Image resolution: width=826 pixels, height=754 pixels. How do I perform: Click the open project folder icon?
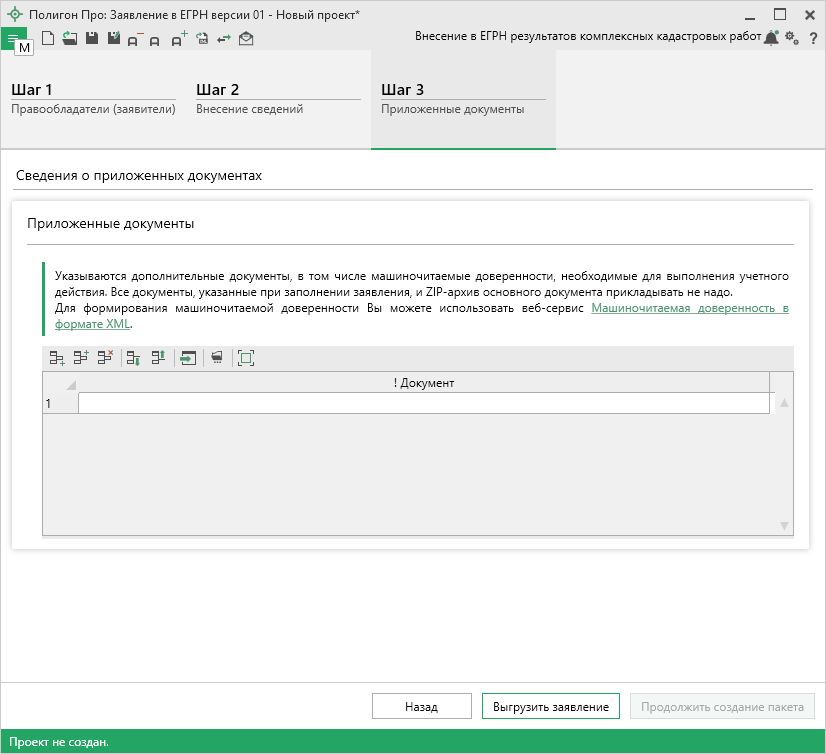tap(69, 38)
